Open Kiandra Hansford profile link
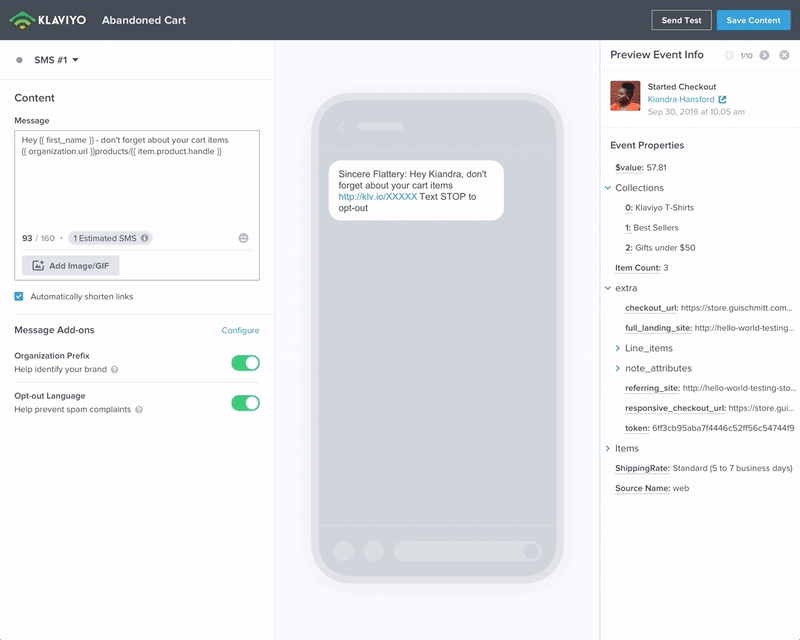The height and width of the screenshot is (640, 800). pyautogui.click(x=681, y=100)
